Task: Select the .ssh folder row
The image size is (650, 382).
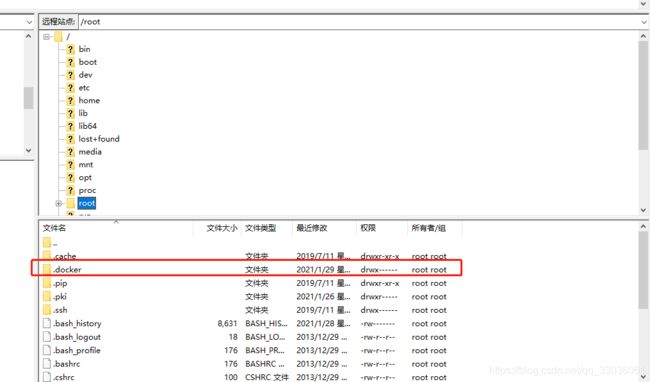Action: 251,310
